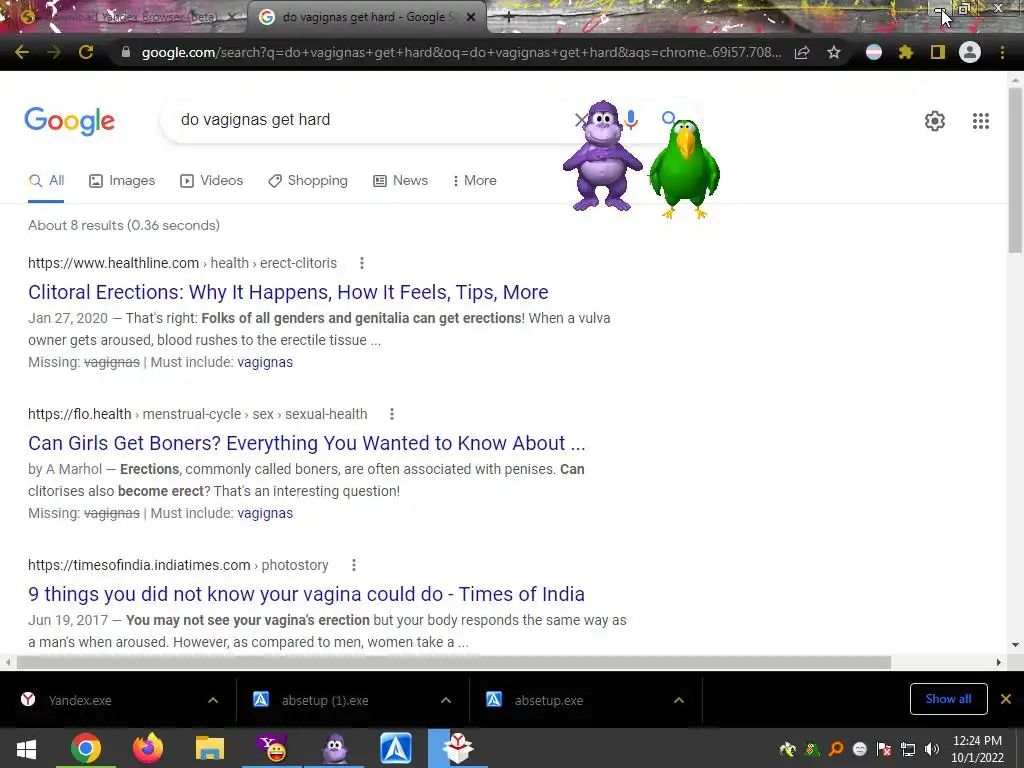Open the Chrome side panel icon
This screenshot has width=1024, height=768.
pyautogui.click(x=938, y=52)
